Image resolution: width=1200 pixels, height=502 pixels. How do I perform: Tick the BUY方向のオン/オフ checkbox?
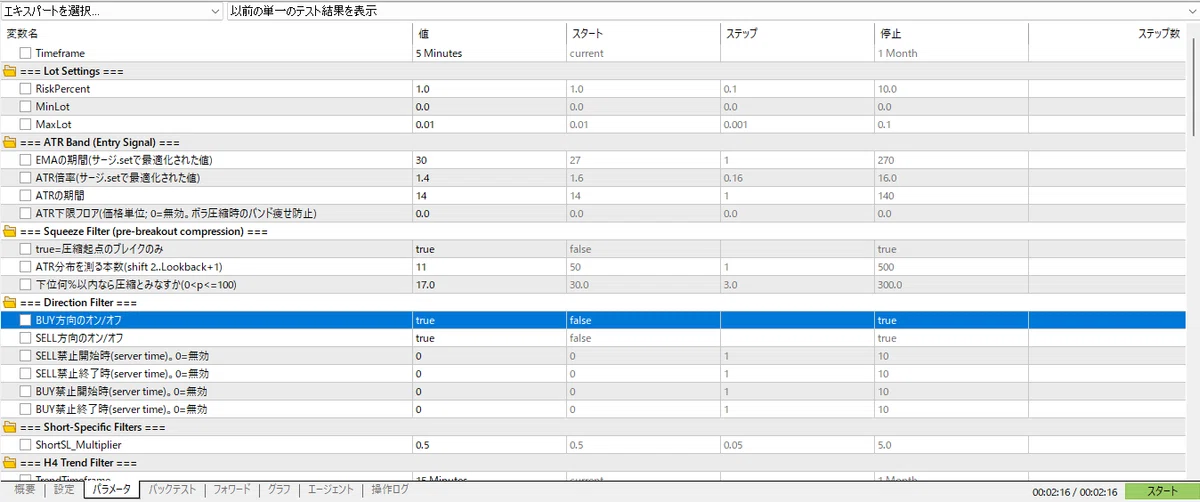(x=26, y=320)
